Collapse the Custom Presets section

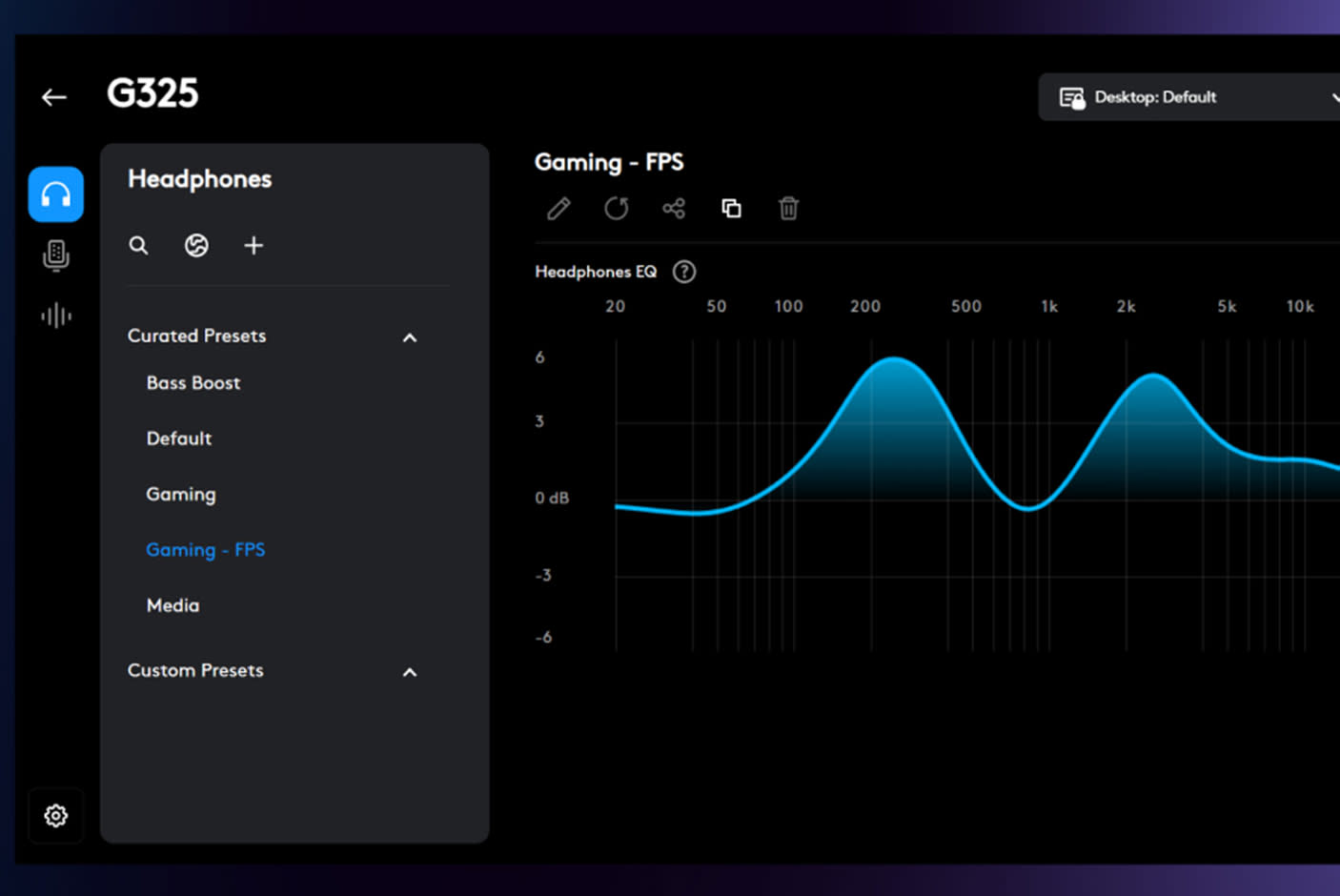[x=410, y=672]
